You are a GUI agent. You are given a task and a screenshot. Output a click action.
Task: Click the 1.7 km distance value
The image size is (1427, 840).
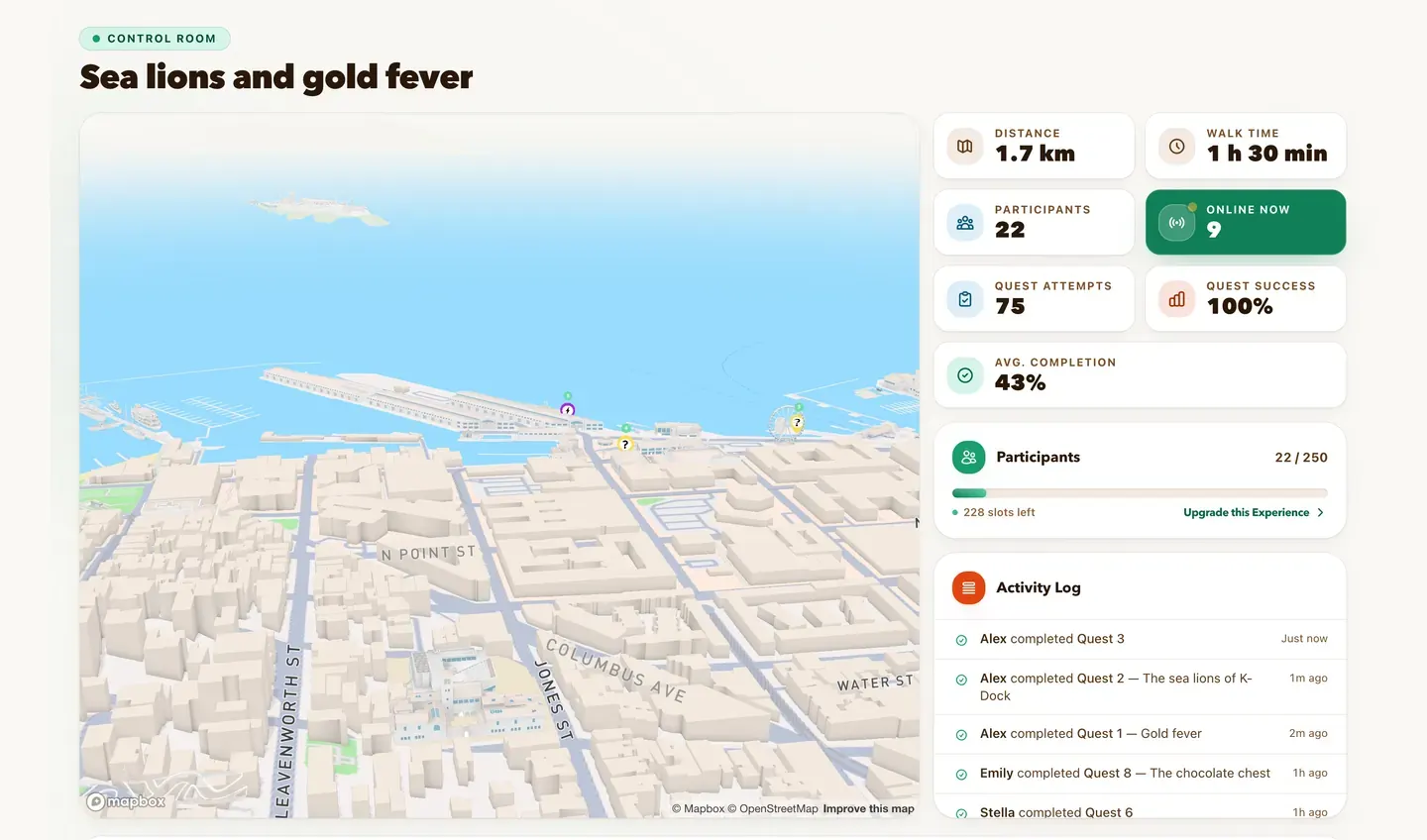[1035, 154]
